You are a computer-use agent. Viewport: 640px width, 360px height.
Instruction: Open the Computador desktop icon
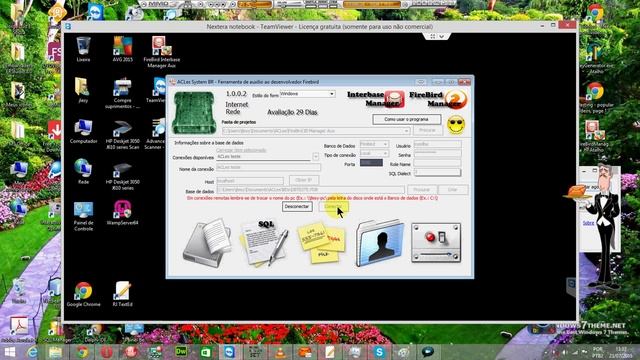83,131
